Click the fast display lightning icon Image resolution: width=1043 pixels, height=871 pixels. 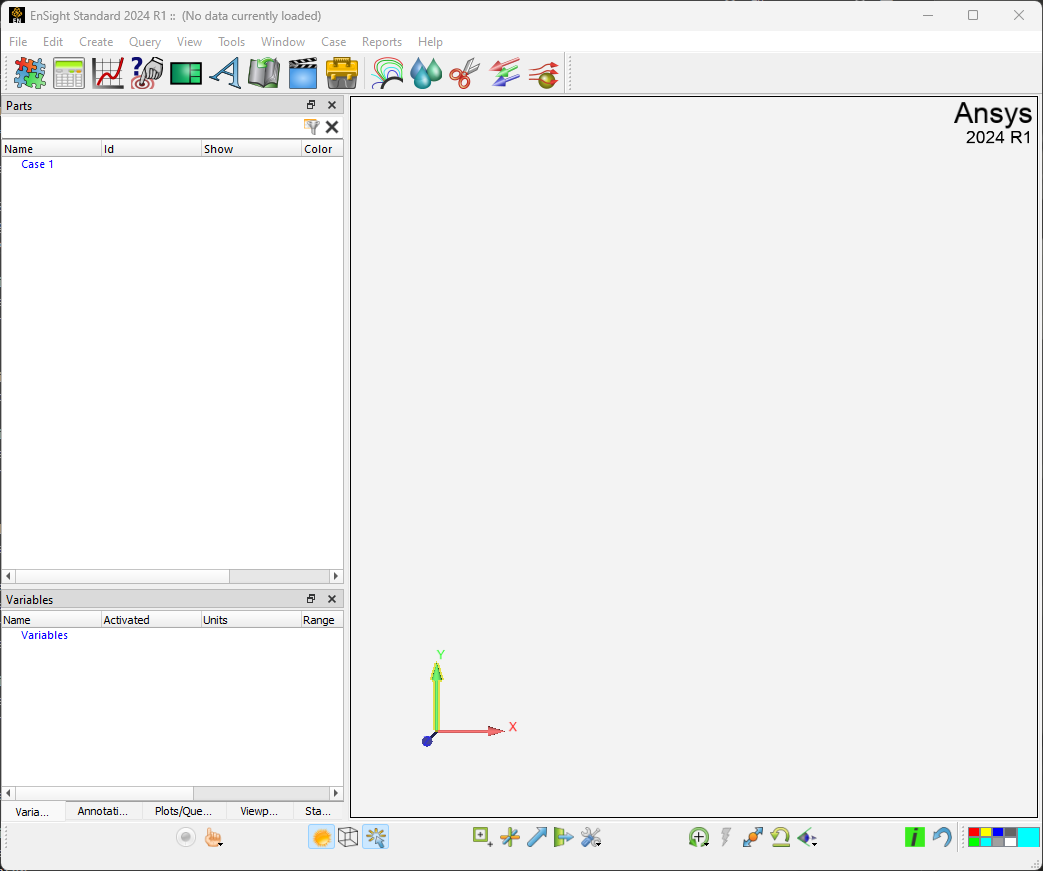(x=726, y=837)
